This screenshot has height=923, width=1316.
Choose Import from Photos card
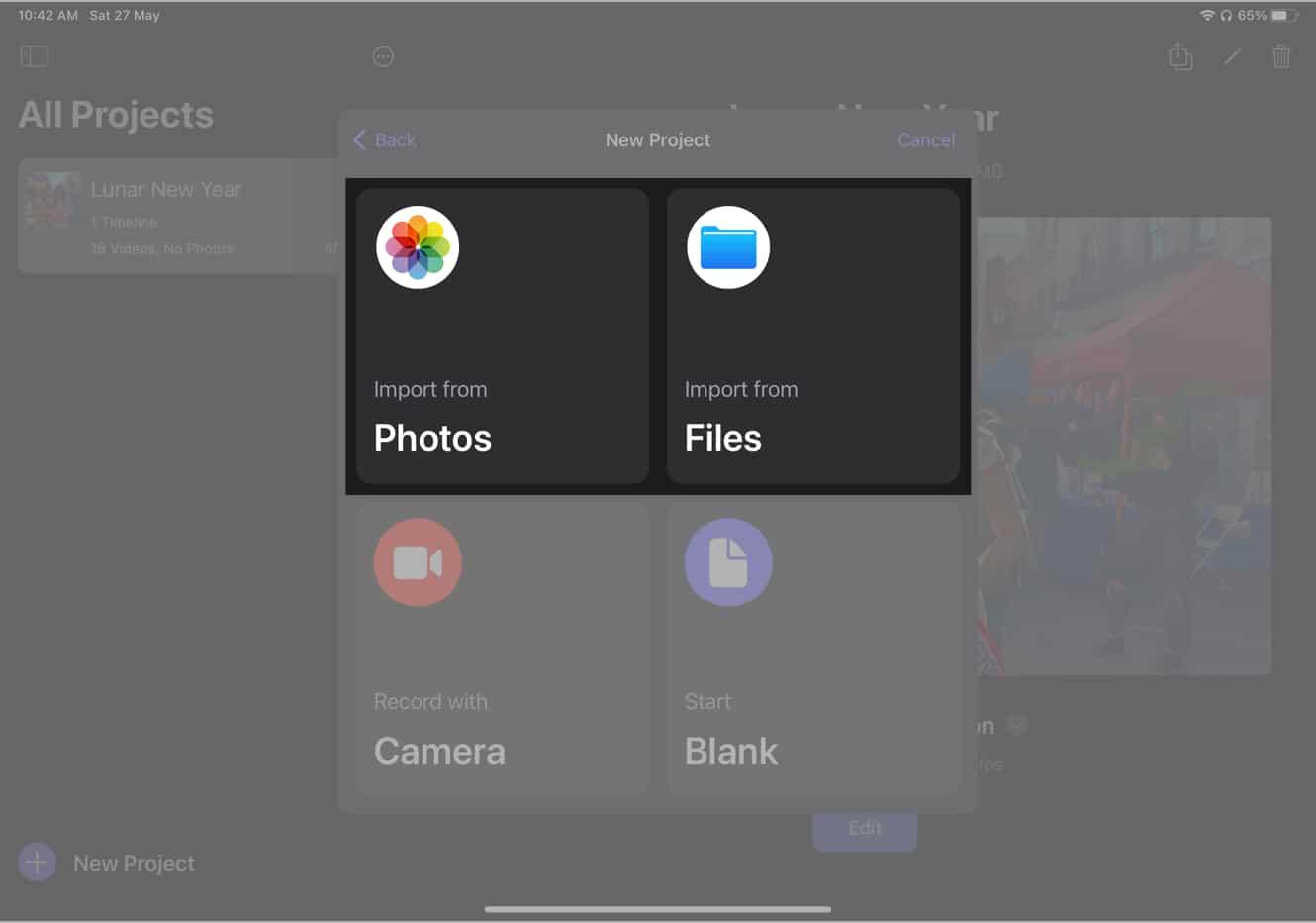pos(503,336)
